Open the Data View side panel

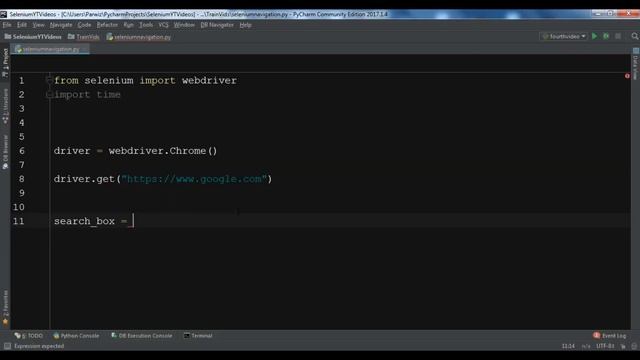pyautogui.click(x=636, y=64)
